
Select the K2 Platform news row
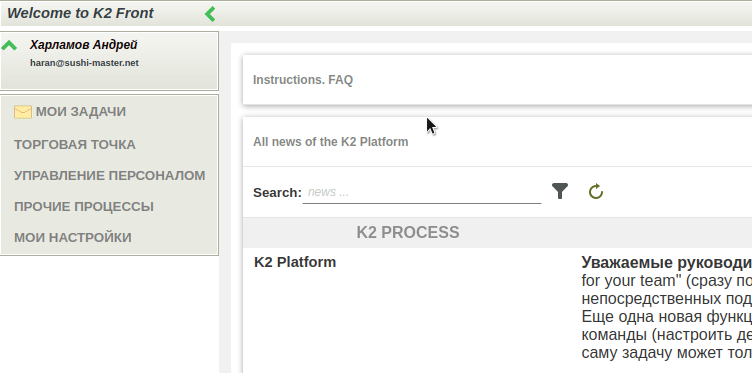click(295, 262)
